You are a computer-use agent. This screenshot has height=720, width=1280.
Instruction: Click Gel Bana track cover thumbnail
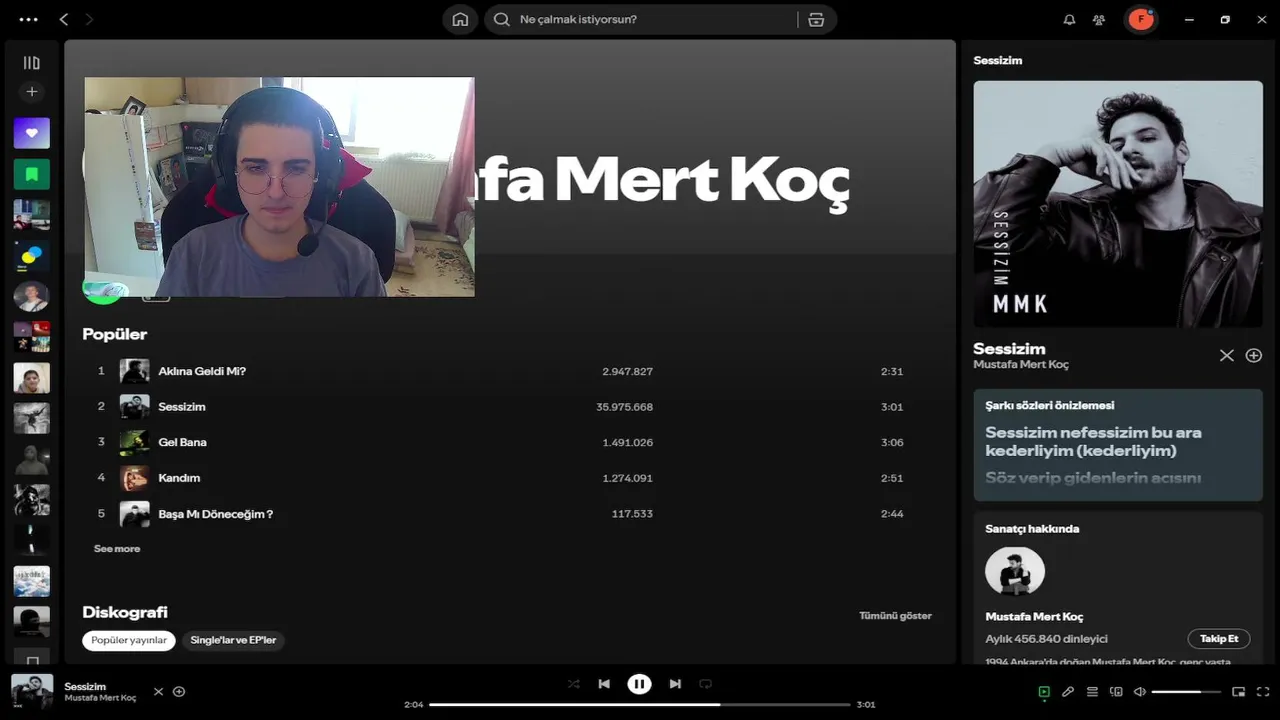click(x=134, y=442)
